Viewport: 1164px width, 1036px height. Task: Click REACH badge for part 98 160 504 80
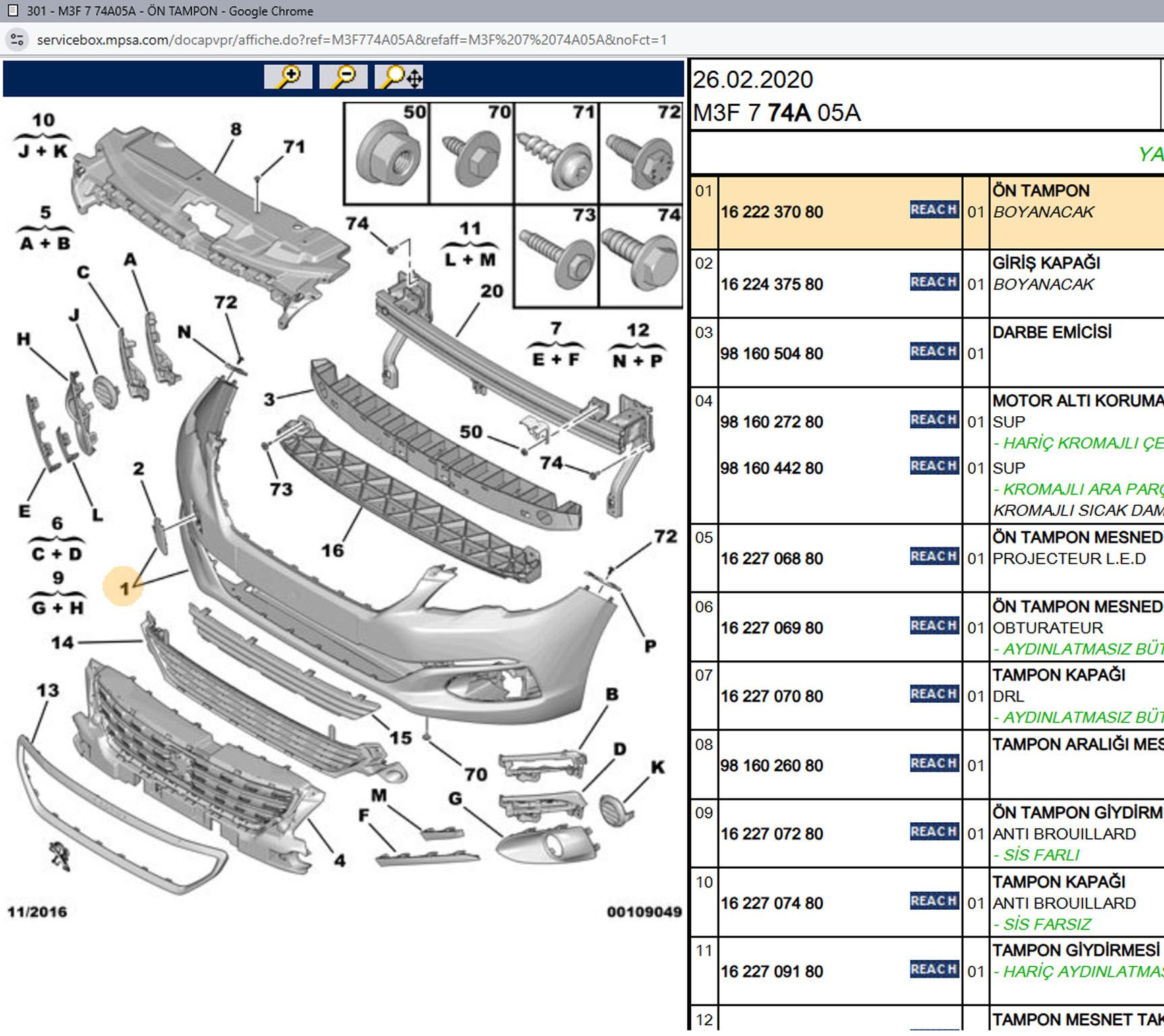click(933, 351)
